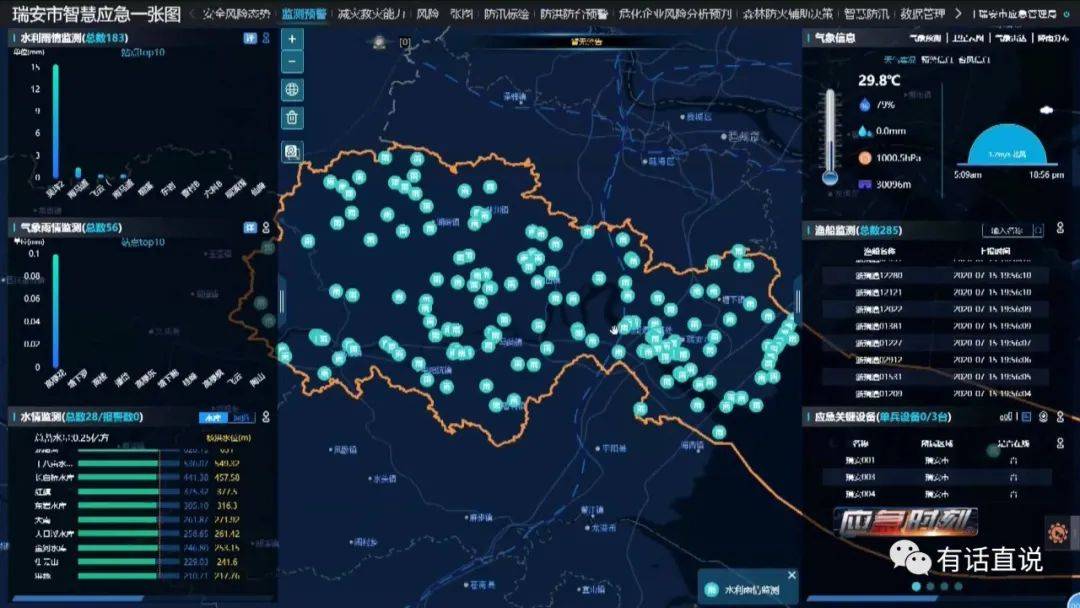Screen dimensions: 1080x608
Task: Select third pagination dot at bottom right
Action: pyautogui.click(x=944, y=587)
